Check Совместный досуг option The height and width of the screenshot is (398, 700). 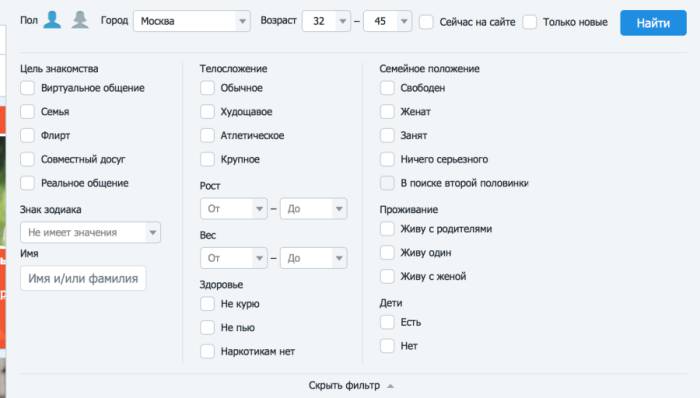(x=27, y=159)
